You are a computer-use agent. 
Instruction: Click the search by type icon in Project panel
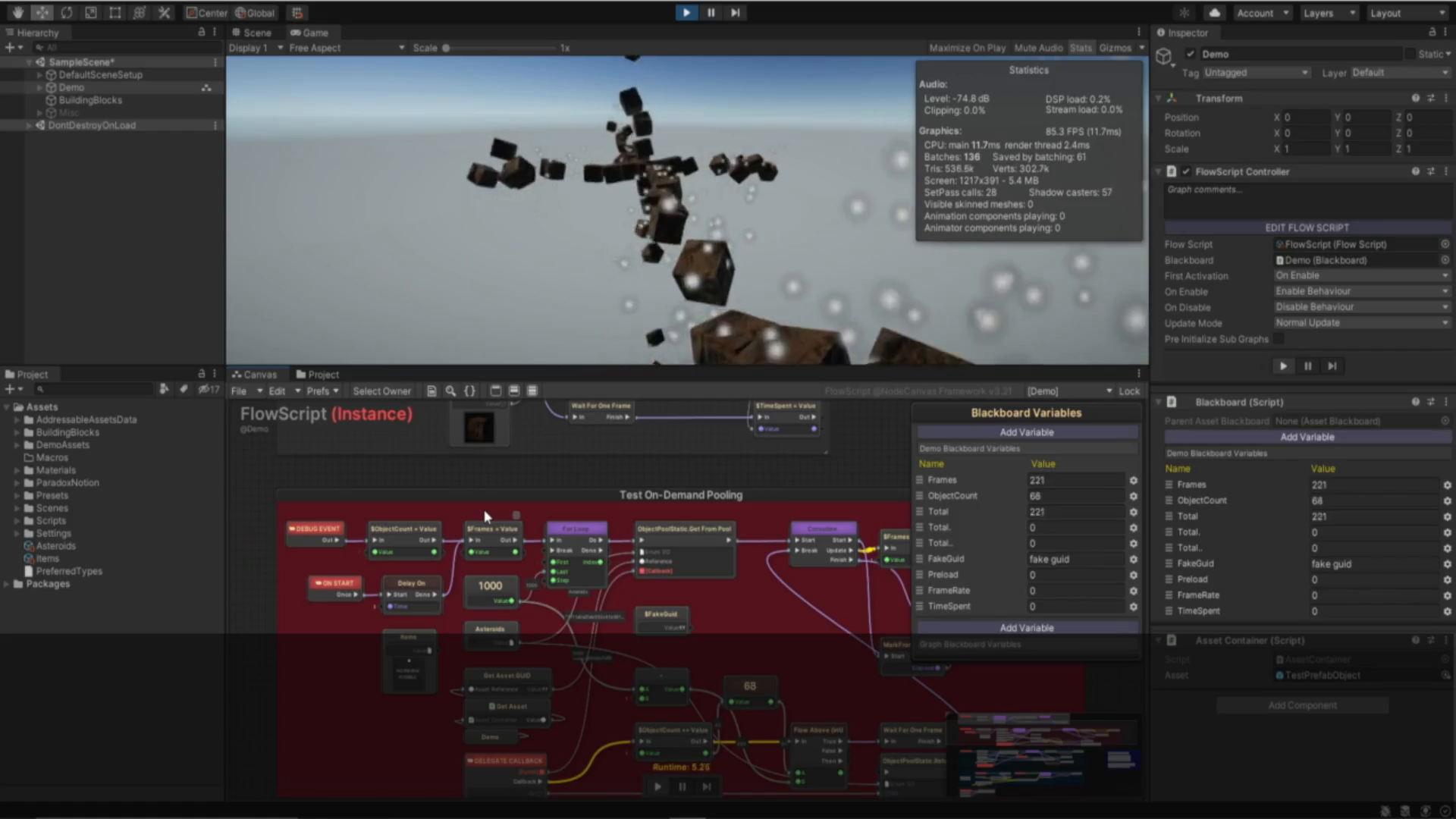(164, 389)
